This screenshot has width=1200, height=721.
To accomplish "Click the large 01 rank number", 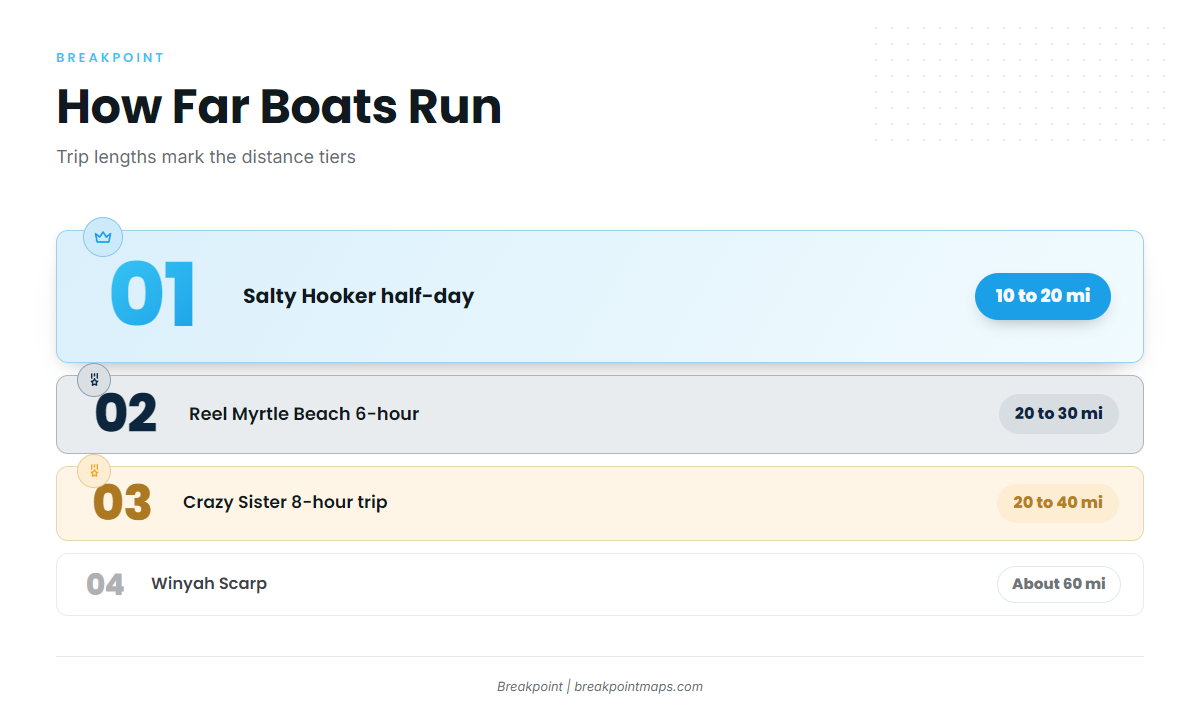I will pyautogui.click(x=152, y=295).
